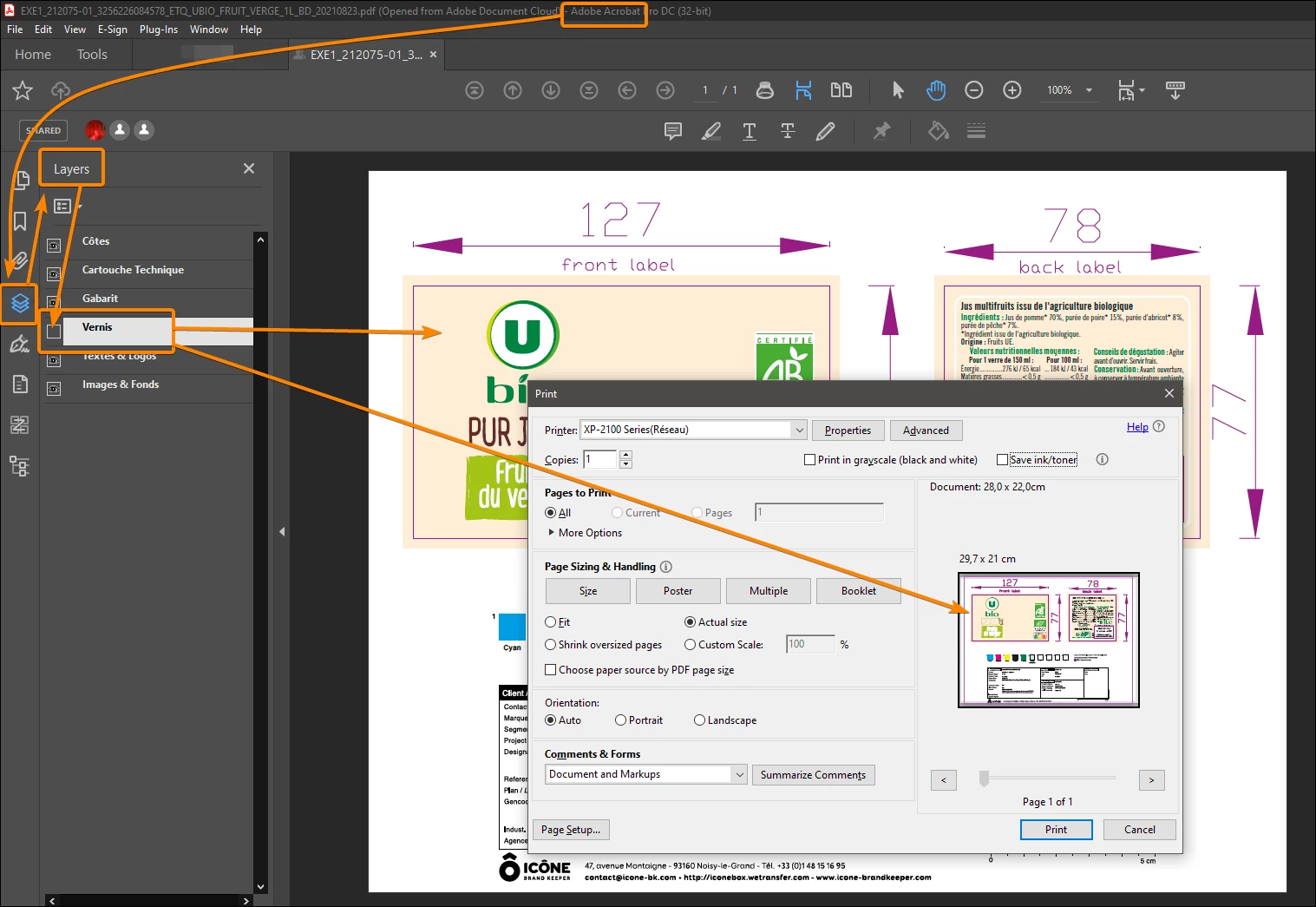Open the signatures panel icon
The height and width of the screenshot is (907, 1316).
20,345
